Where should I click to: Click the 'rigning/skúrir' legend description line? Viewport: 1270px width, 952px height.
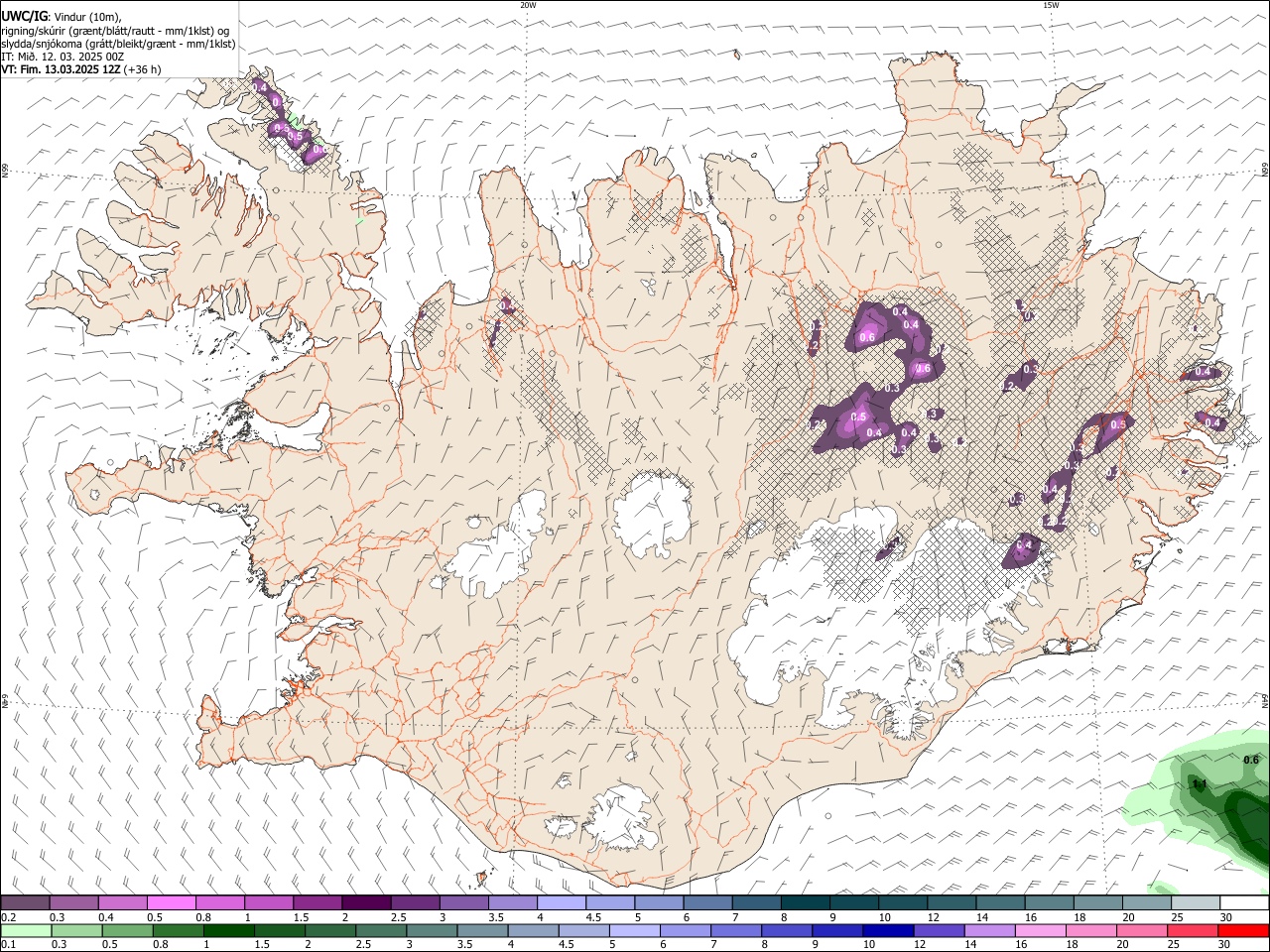click(115, 31)
